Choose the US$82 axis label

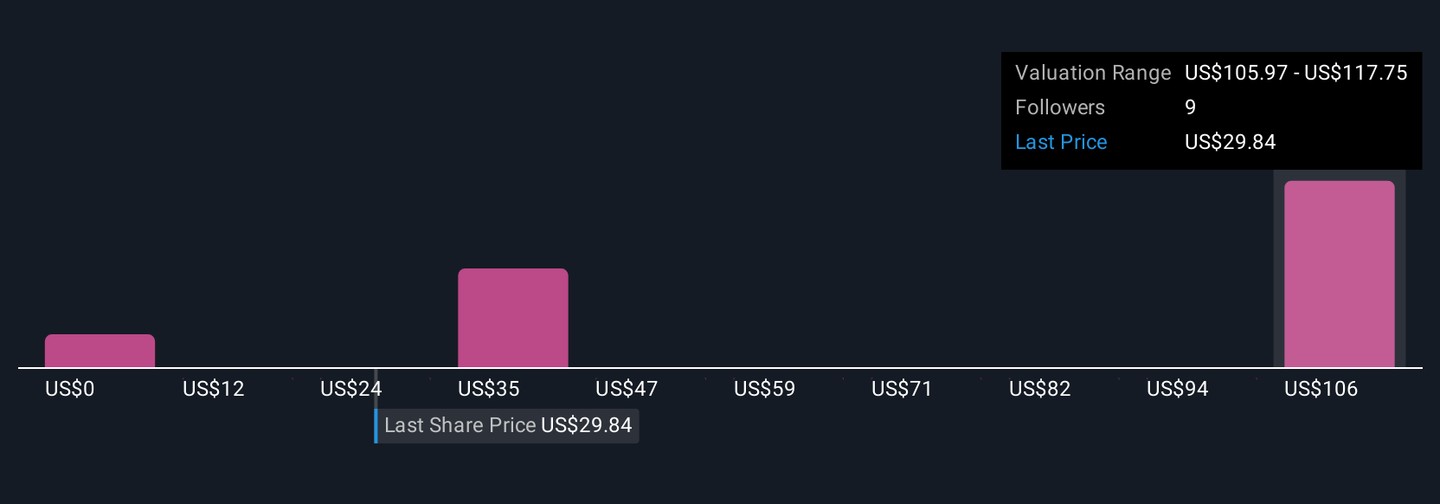tap(1040, 389)
